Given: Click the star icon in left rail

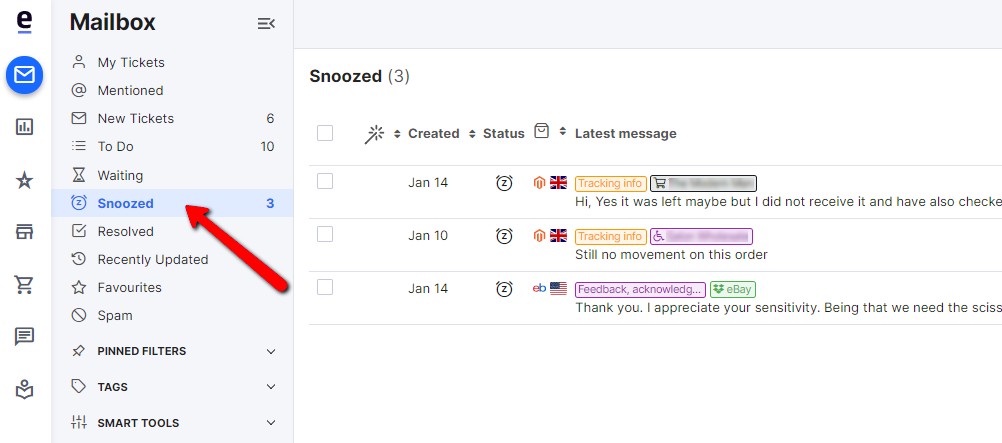Looking at the screenshot, I should pyautogui.click(x=24, y=181).
